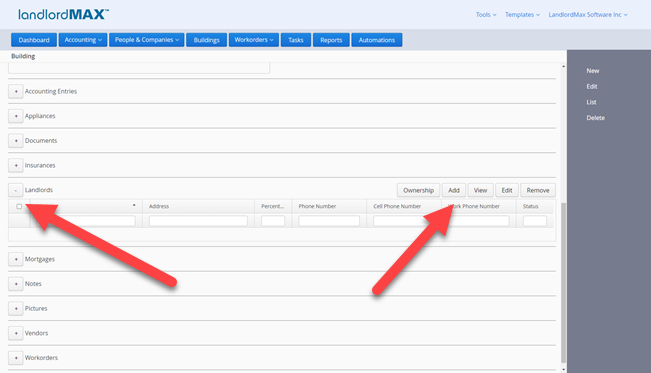Screen dimensions: 651x373
Task: Open the LandlordMax Software Inc account menu
Action: 588,15
